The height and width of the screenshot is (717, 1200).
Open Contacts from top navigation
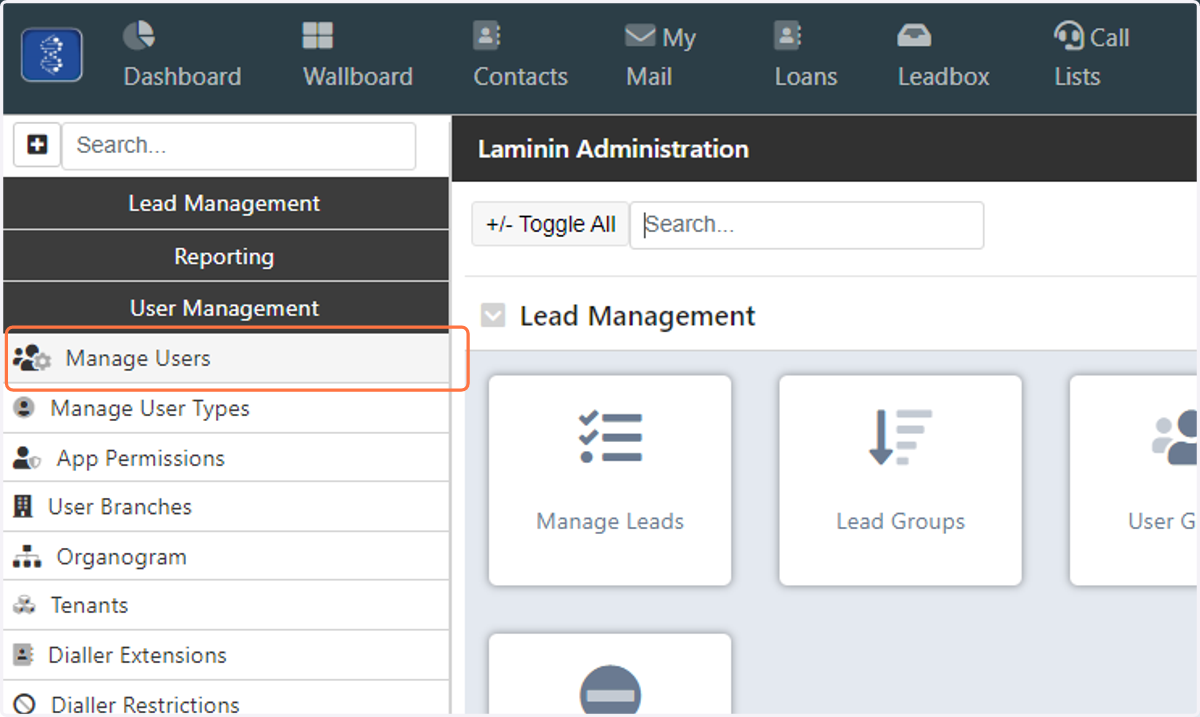(x=520, y=57)
